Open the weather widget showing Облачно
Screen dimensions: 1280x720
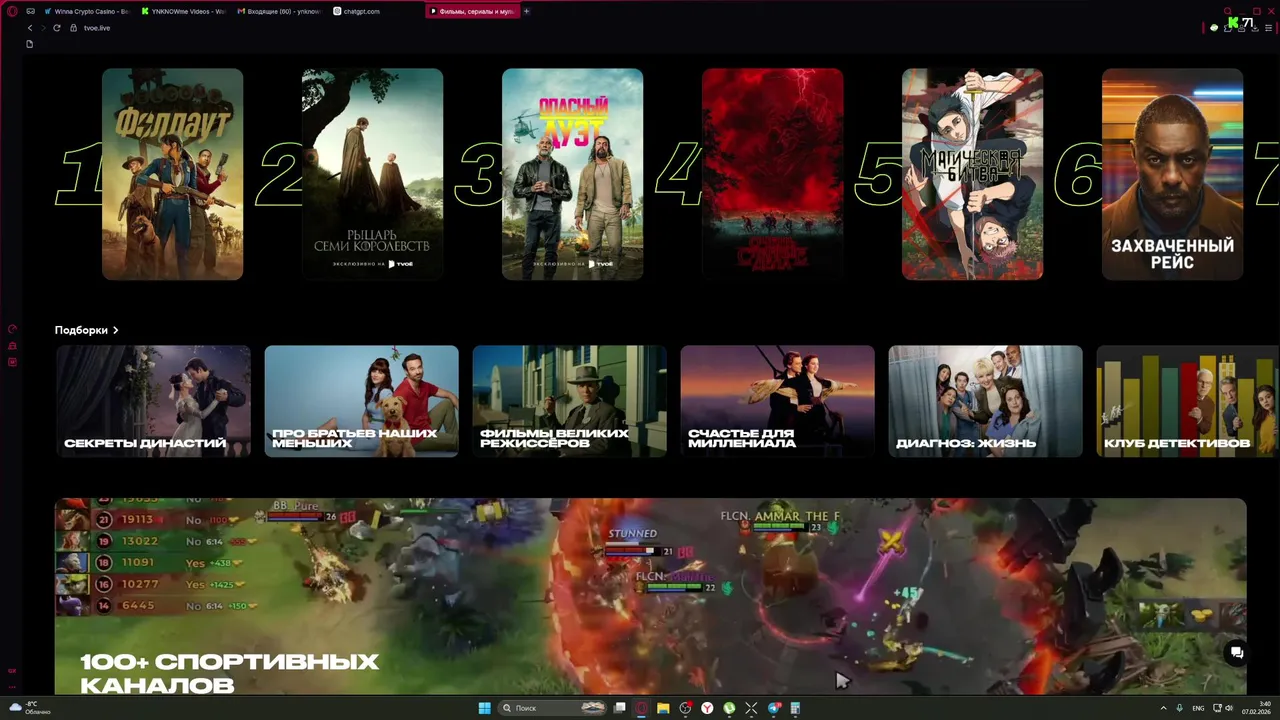pos(30,708)
